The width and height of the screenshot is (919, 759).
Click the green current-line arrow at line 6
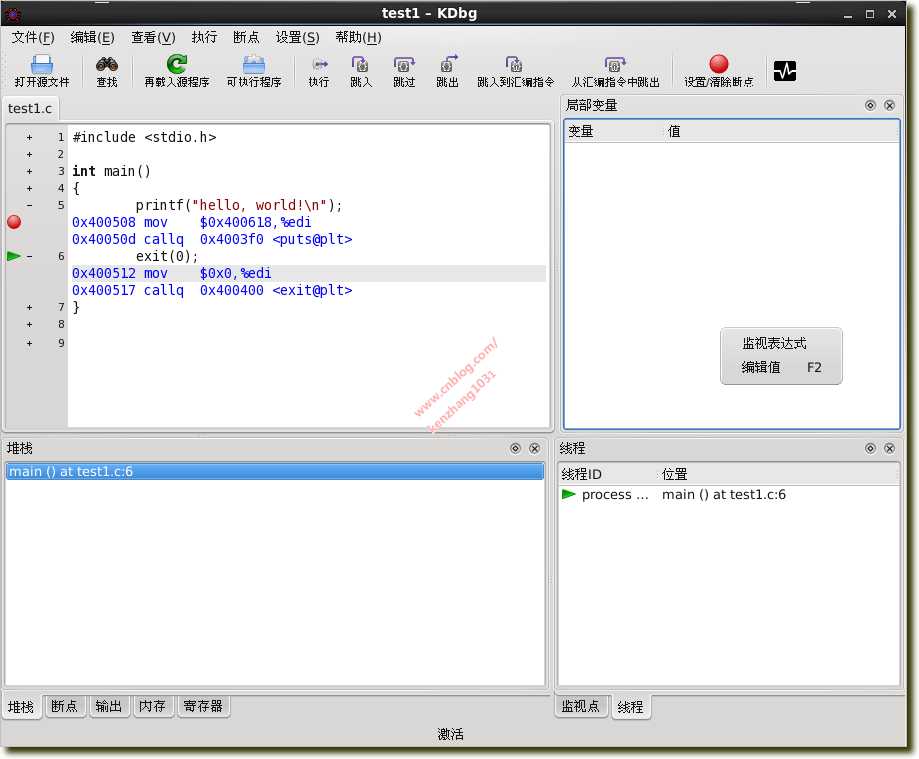13,256
